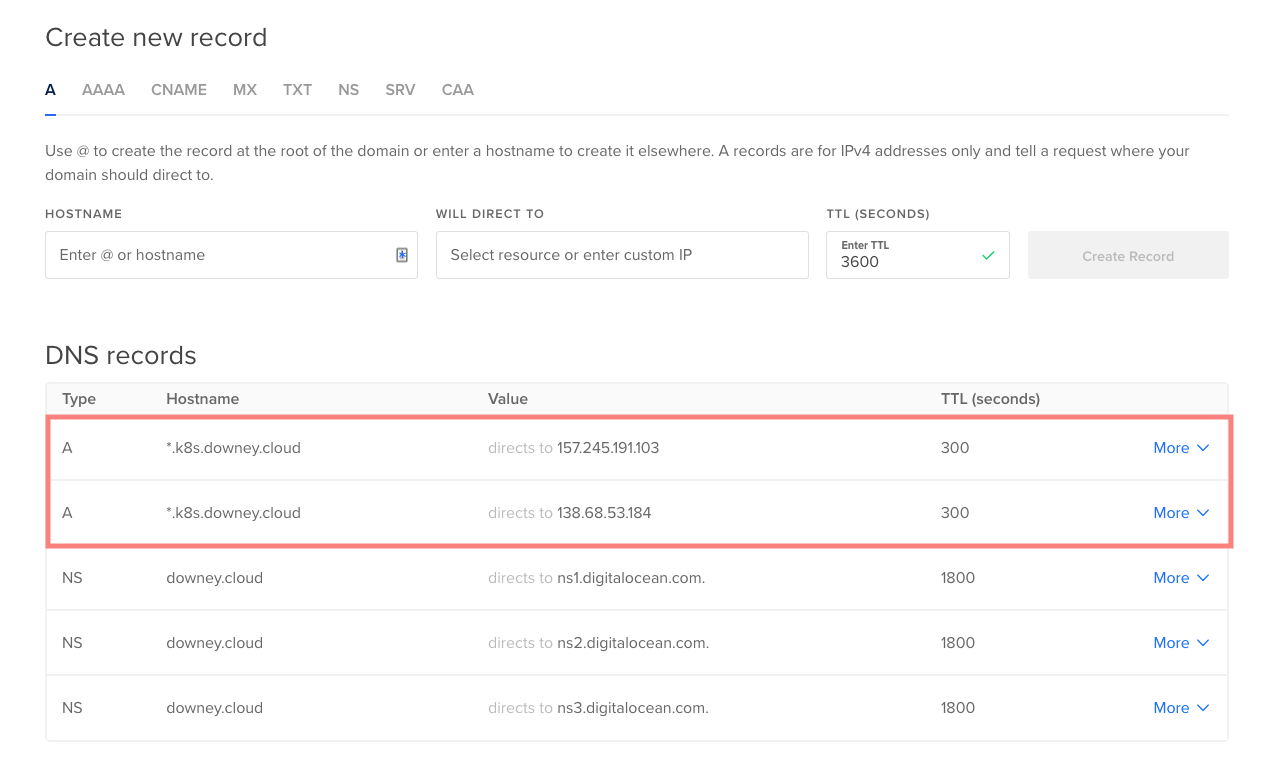Click the 'TTL (SECONDS)' label above the input
Screen dimensions: 1269x776
(x=878, y=214)
